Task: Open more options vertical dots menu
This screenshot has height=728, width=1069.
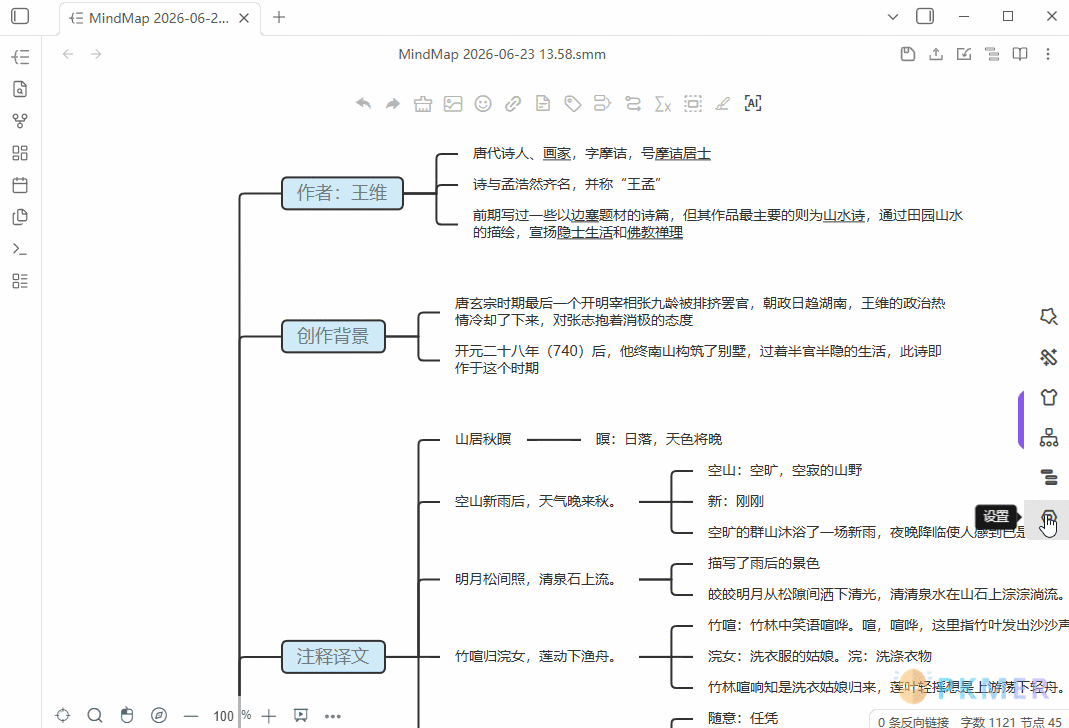Action: [1048, 54]
